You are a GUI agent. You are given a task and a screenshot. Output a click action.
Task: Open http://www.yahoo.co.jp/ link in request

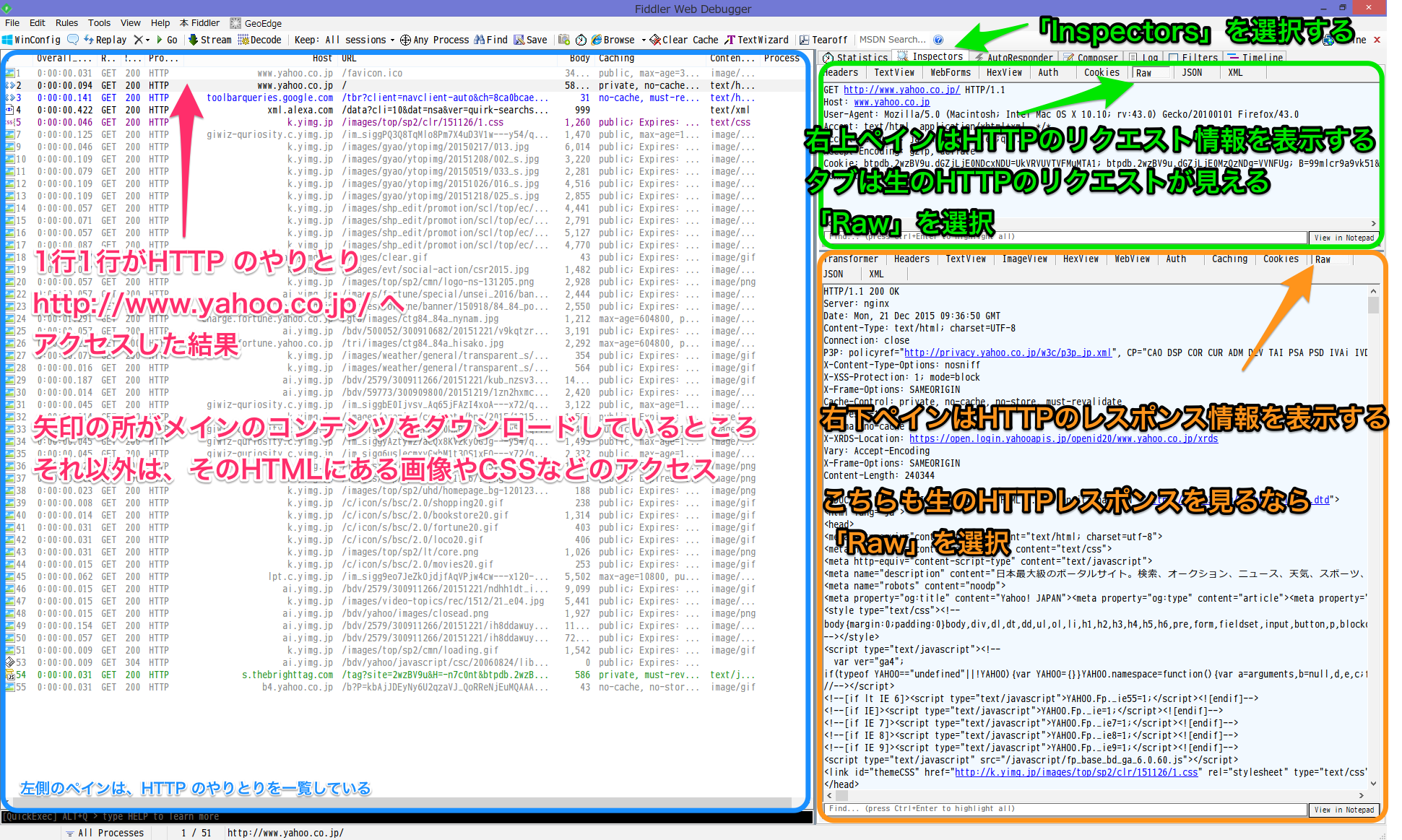pyautogui.click(x=901, y=90)
